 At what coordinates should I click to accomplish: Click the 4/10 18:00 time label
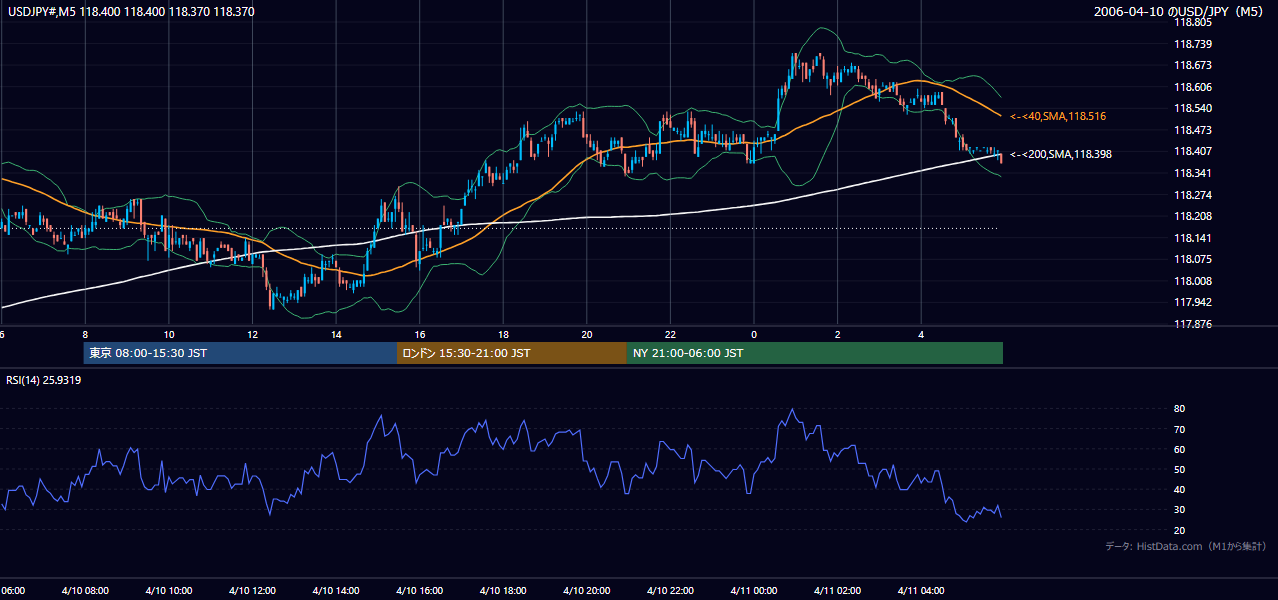(503, 591)
